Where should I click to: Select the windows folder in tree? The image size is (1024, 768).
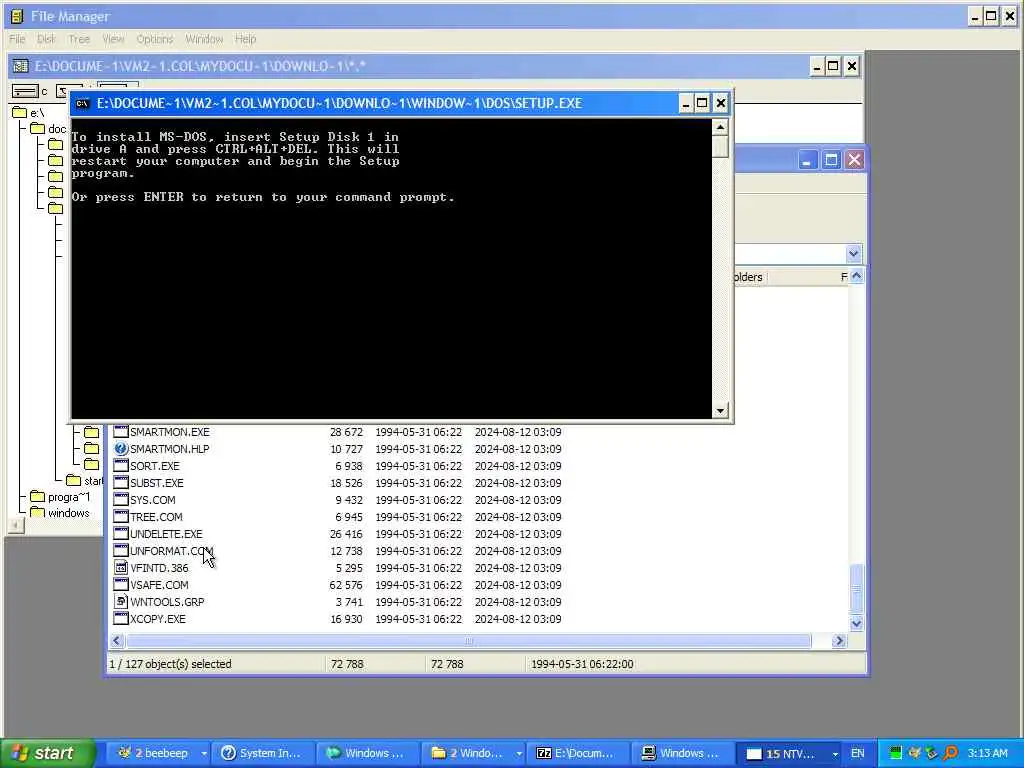[x=60, y=513]
